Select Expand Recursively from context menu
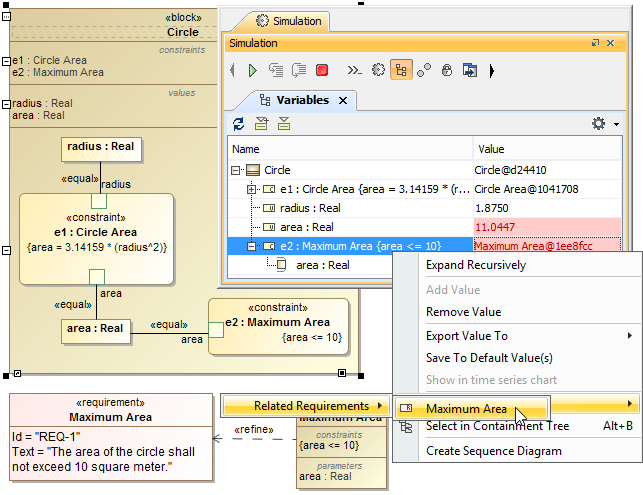 [x=475, y=265]
